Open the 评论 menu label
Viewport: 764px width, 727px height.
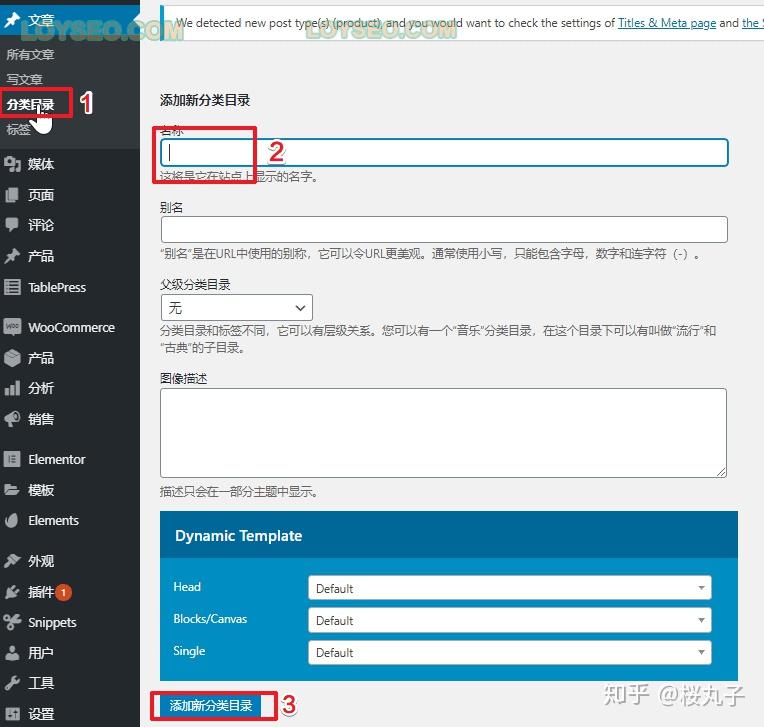point(41,225)
